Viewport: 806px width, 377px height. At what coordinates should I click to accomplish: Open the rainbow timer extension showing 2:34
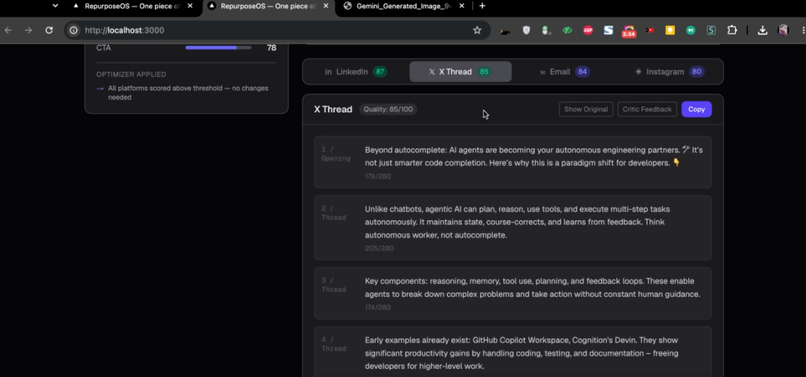point(629,32)
